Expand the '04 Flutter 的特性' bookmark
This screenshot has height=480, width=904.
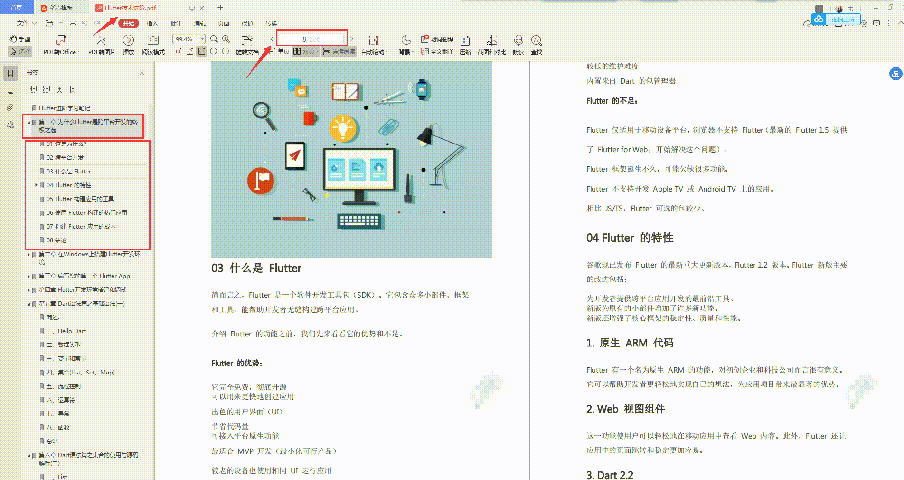click(36, 185)
